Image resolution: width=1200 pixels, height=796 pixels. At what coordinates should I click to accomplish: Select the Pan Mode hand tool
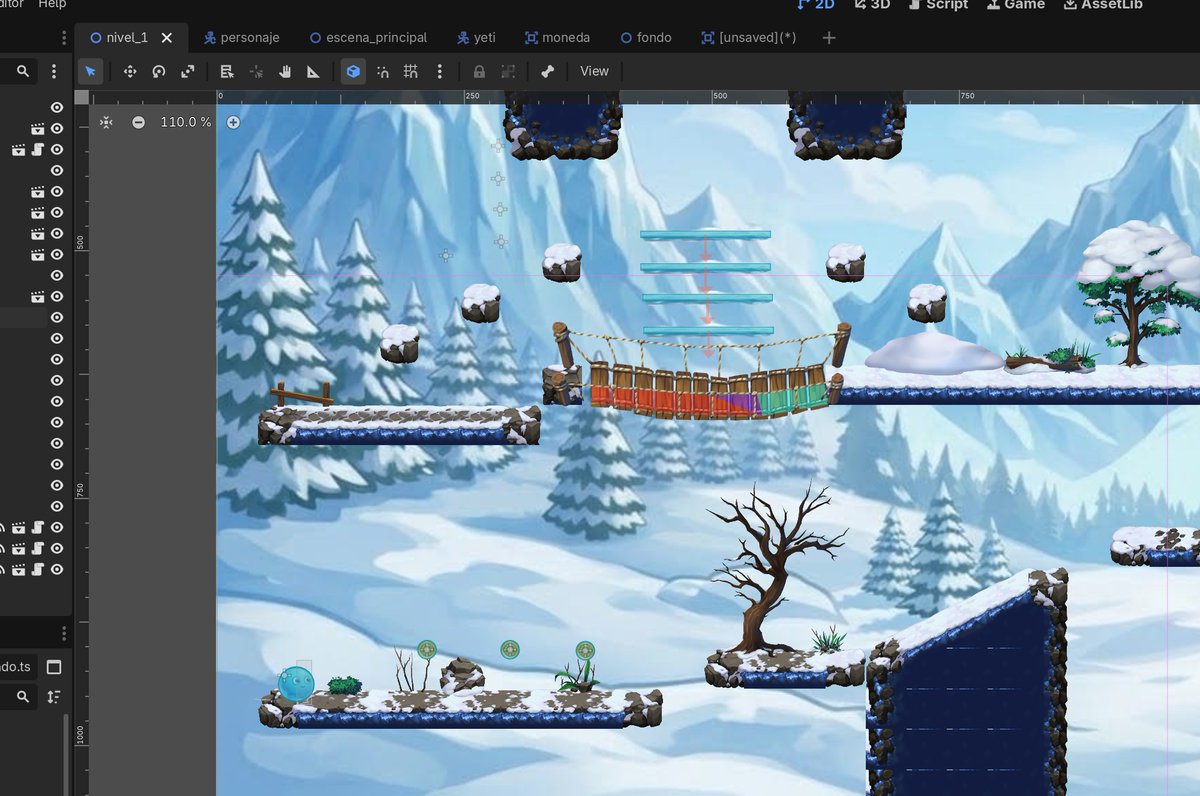click(285, 71)
